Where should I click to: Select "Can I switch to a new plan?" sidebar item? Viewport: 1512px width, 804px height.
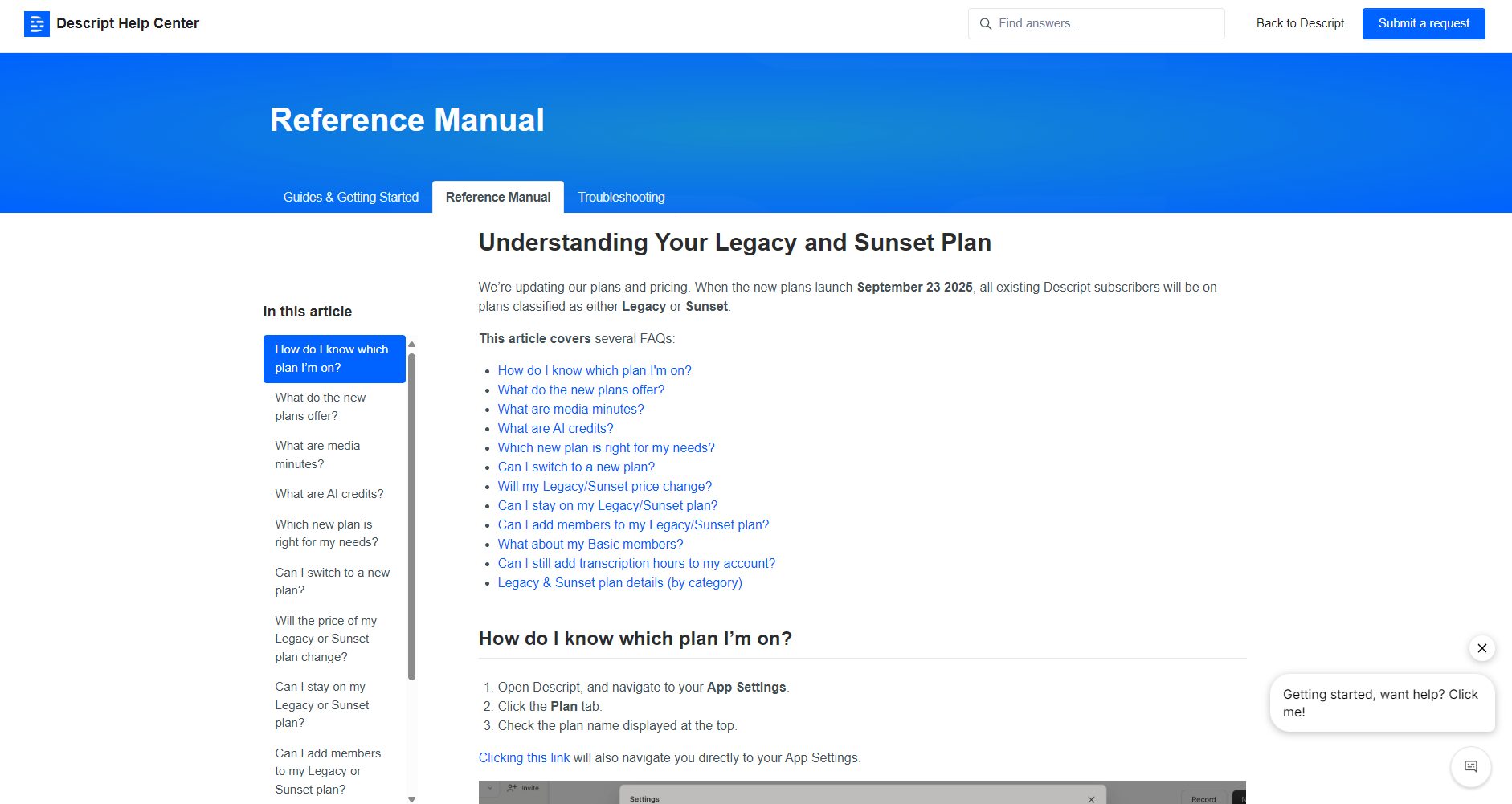(x=332, y=582)
